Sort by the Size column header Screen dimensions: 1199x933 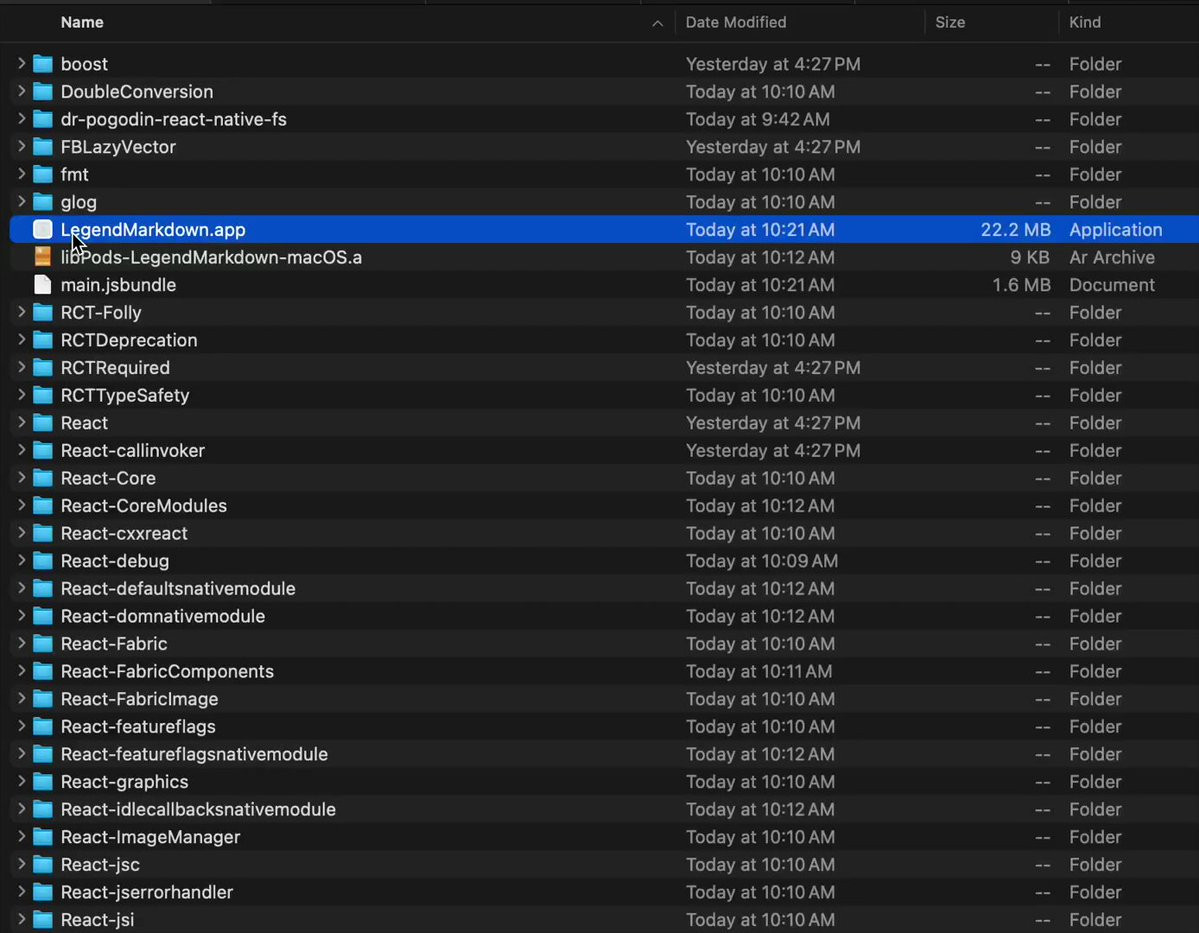click(950, 22)
